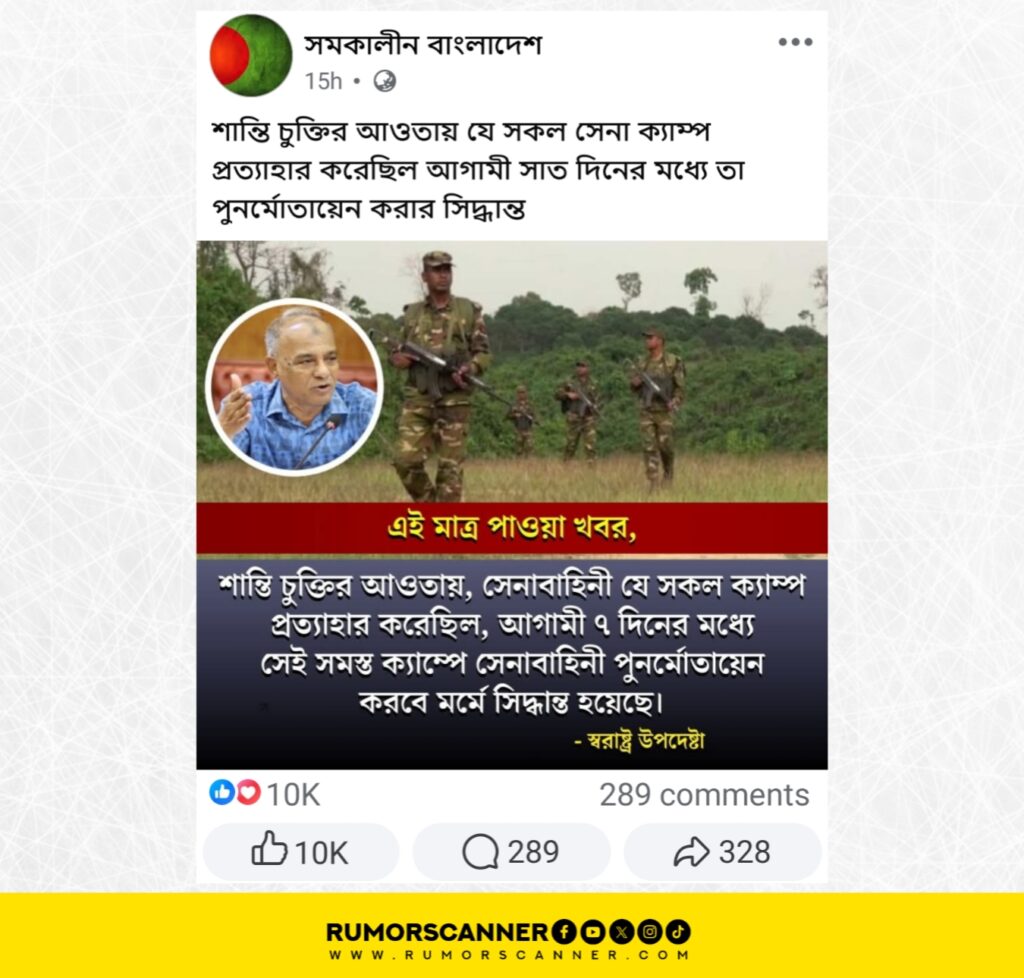Click the circular adviser portrait inset
The image size is (1024, 978).
click(295, 386)
